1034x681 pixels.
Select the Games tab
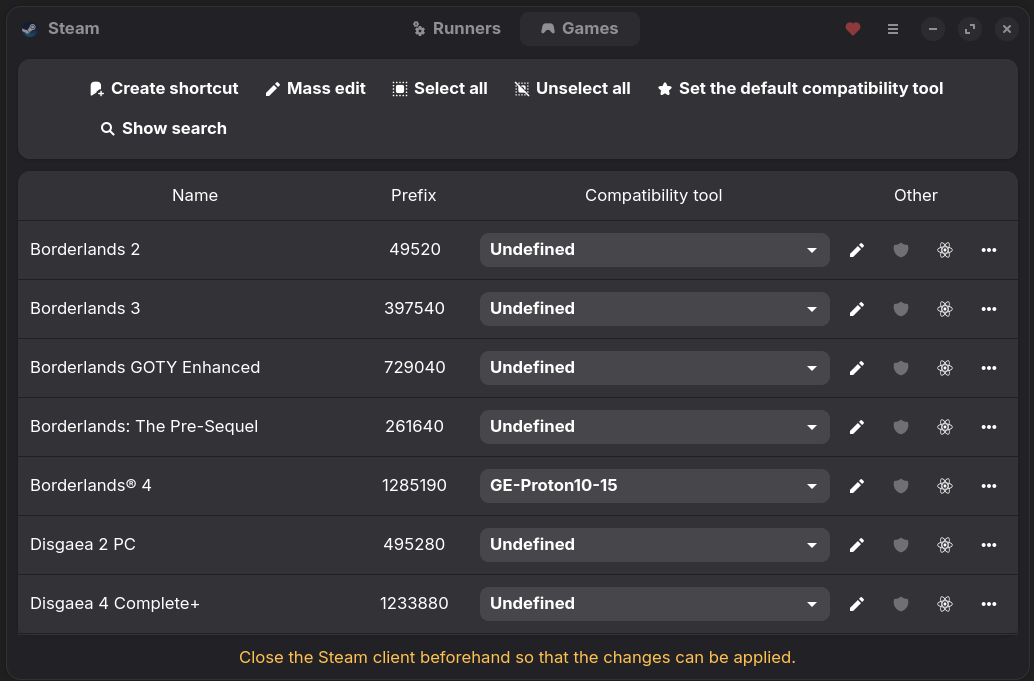point(580,29)
